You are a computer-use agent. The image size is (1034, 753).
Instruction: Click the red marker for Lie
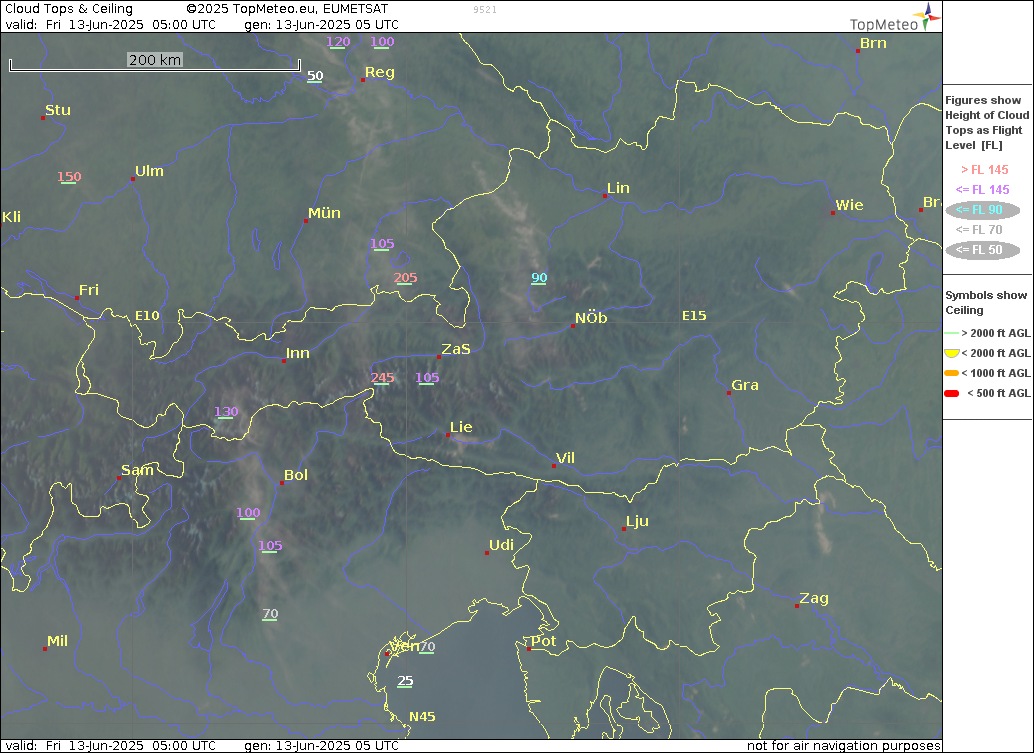448,435
